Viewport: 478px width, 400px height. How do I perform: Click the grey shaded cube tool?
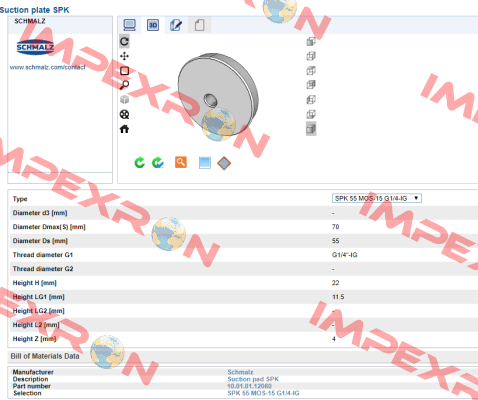tap(124, 99)
